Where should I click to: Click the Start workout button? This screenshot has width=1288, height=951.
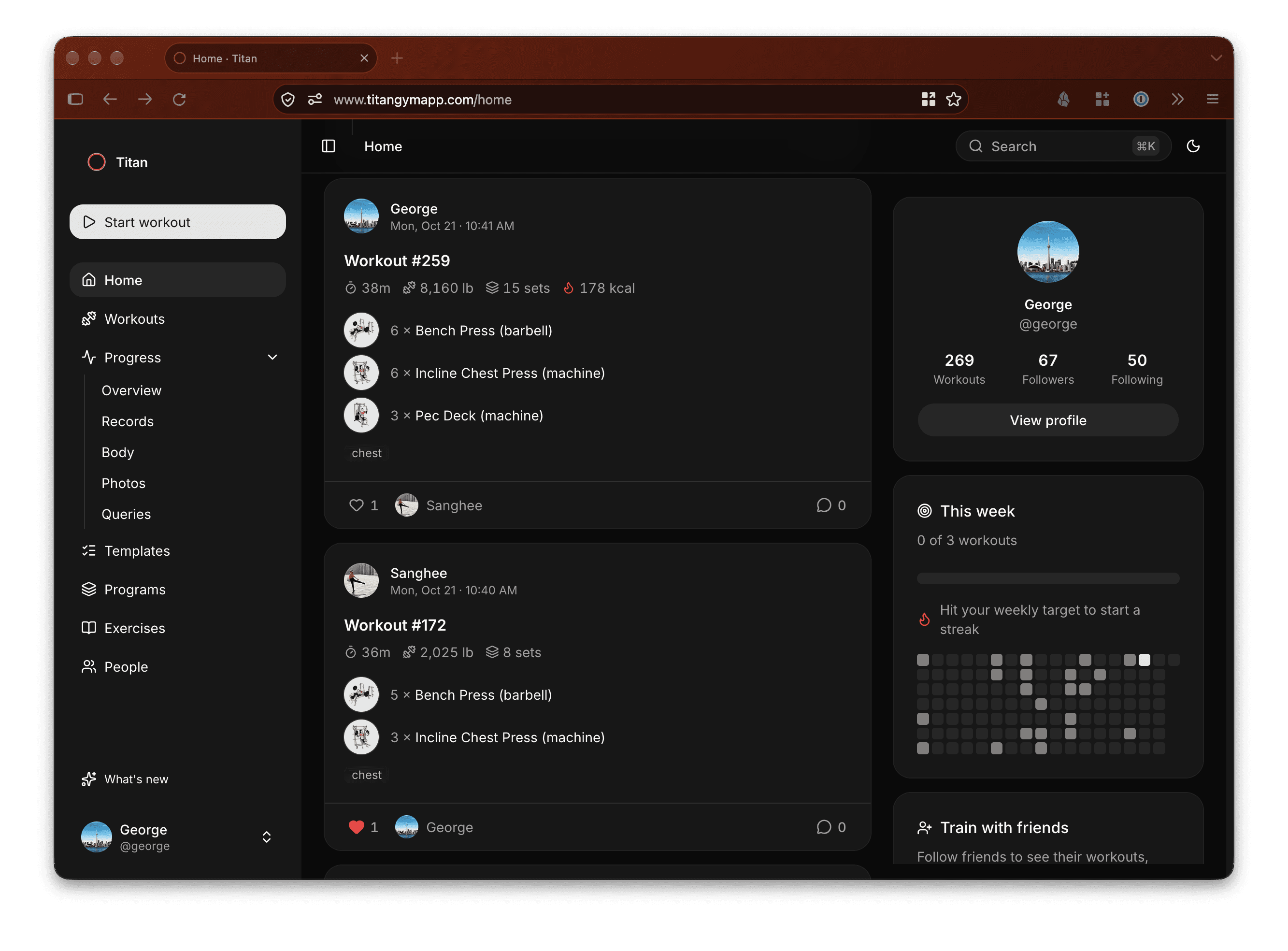point(177,222)
